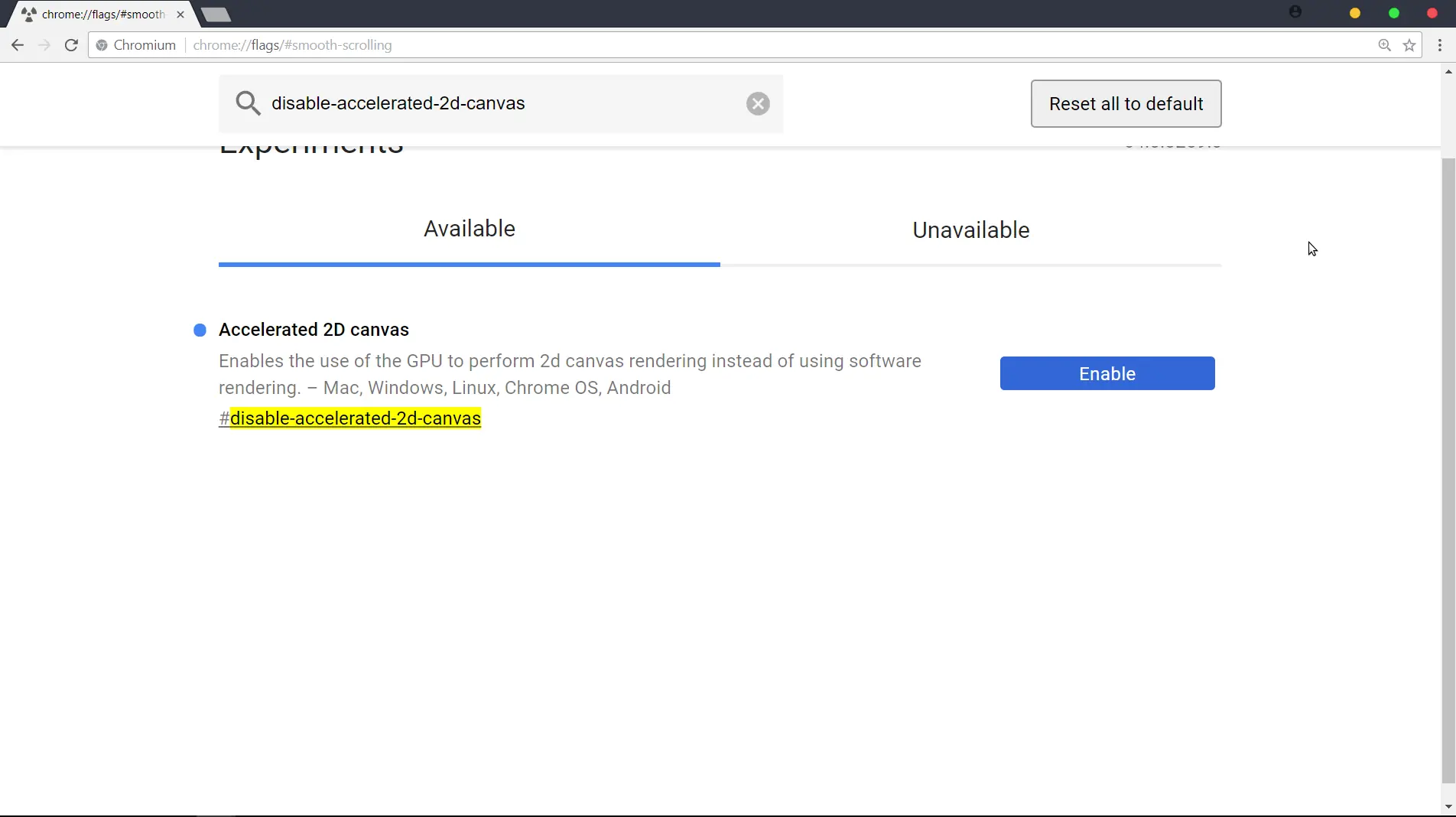Select the chrome://flags browser tab
This screenshot has height=817, width=1456.
[102, 15]
